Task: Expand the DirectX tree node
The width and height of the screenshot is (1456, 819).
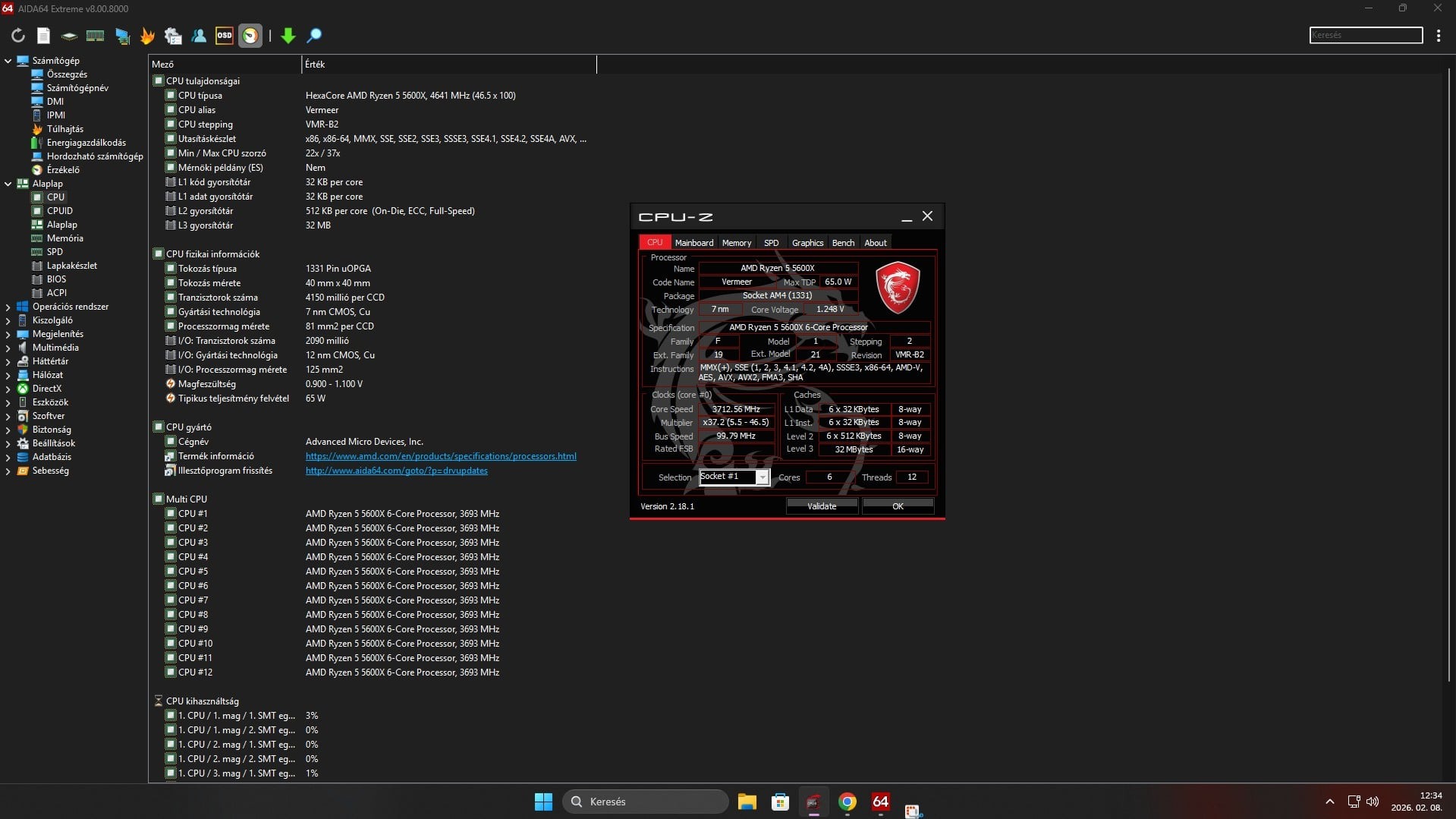Action: pyautogui.click(x=8, y=389)
